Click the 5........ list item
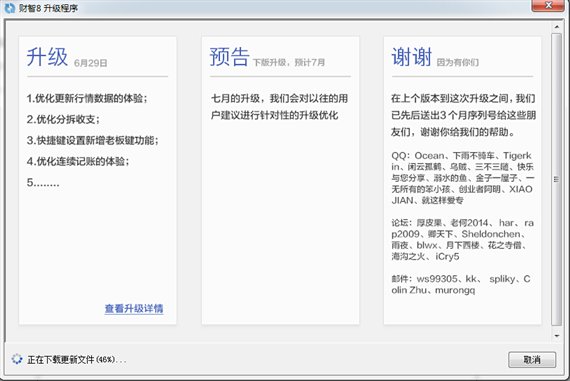 point(43,183)
